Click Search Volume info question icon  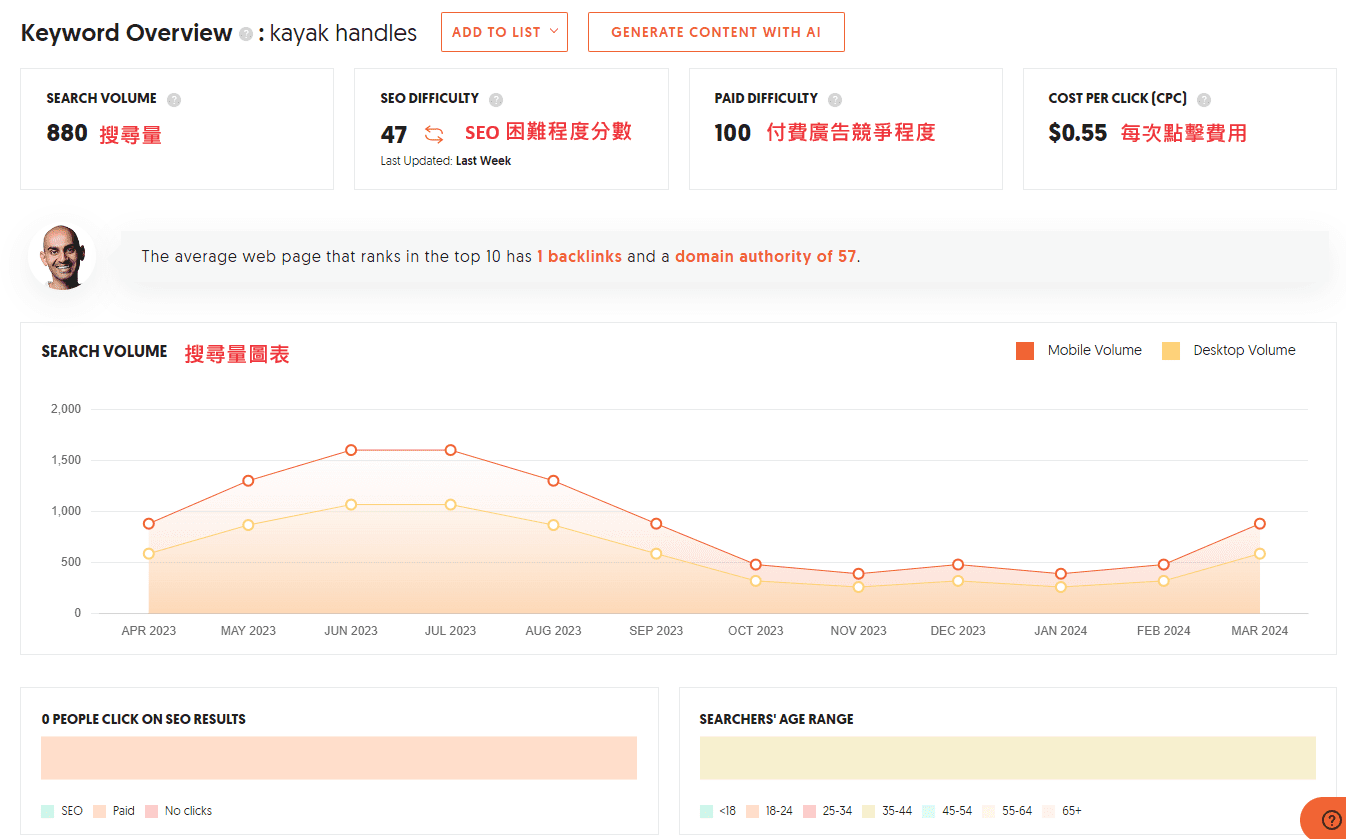[174, 99]
